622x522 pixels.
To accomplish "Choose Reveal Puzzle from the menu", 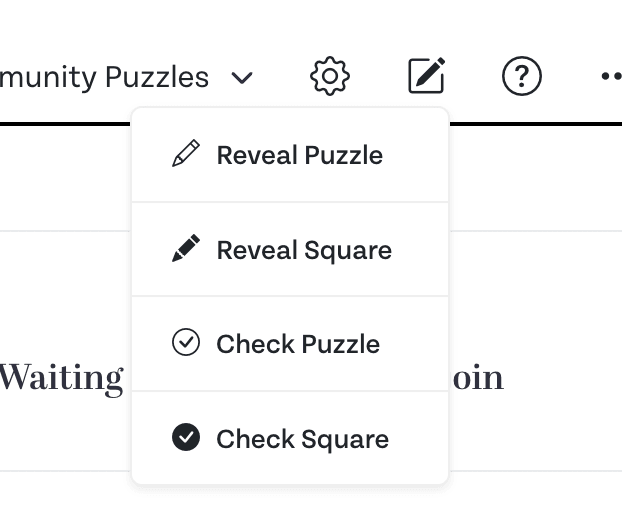I will (290, 155).
